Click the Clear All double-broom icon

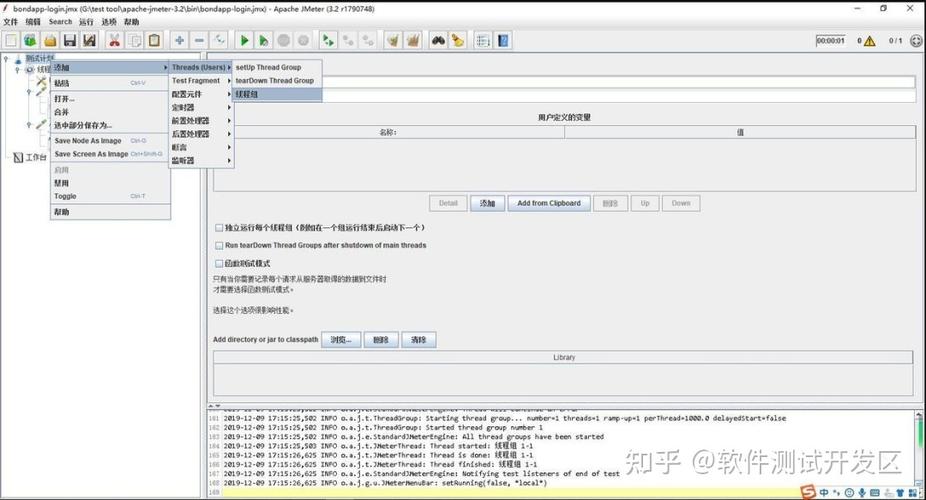click(413, 40)
